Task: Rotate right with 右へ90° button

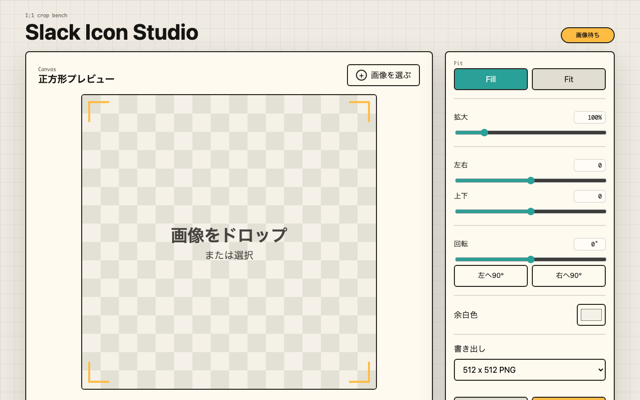Action: [x=569, y=276]
